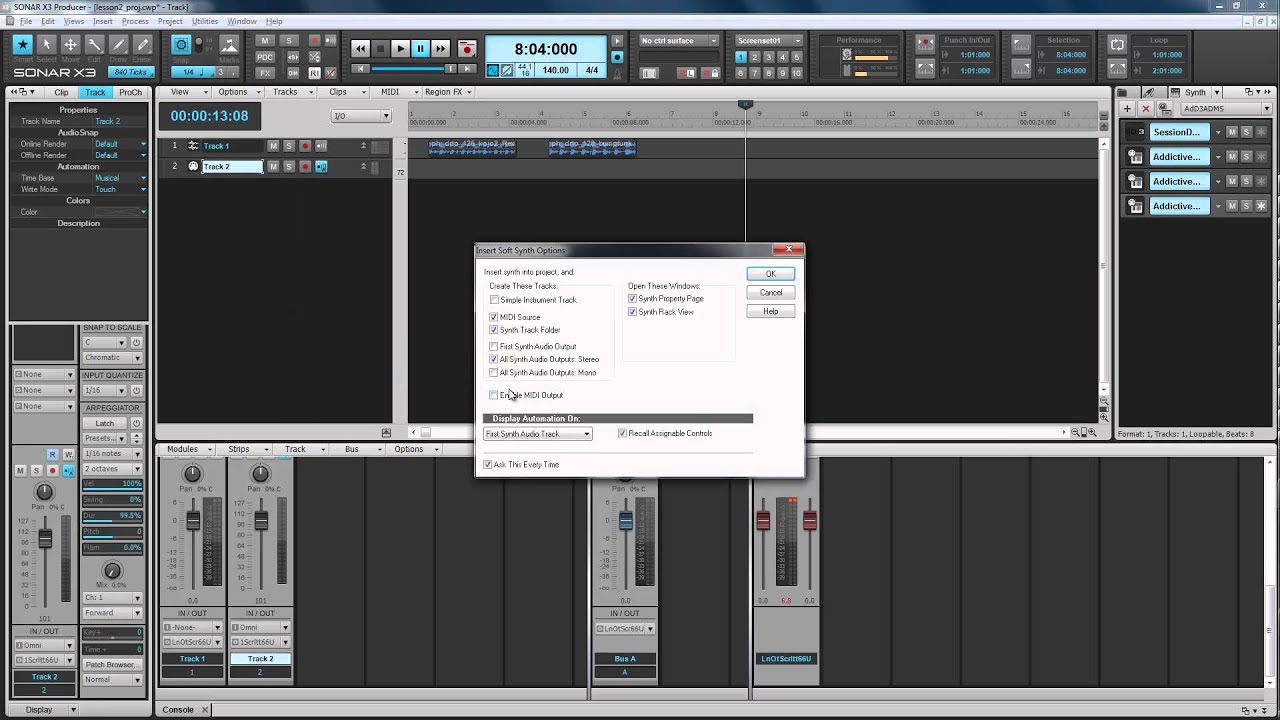Switch to the Clip inspector tab
1280x720 pixels.
61,92
